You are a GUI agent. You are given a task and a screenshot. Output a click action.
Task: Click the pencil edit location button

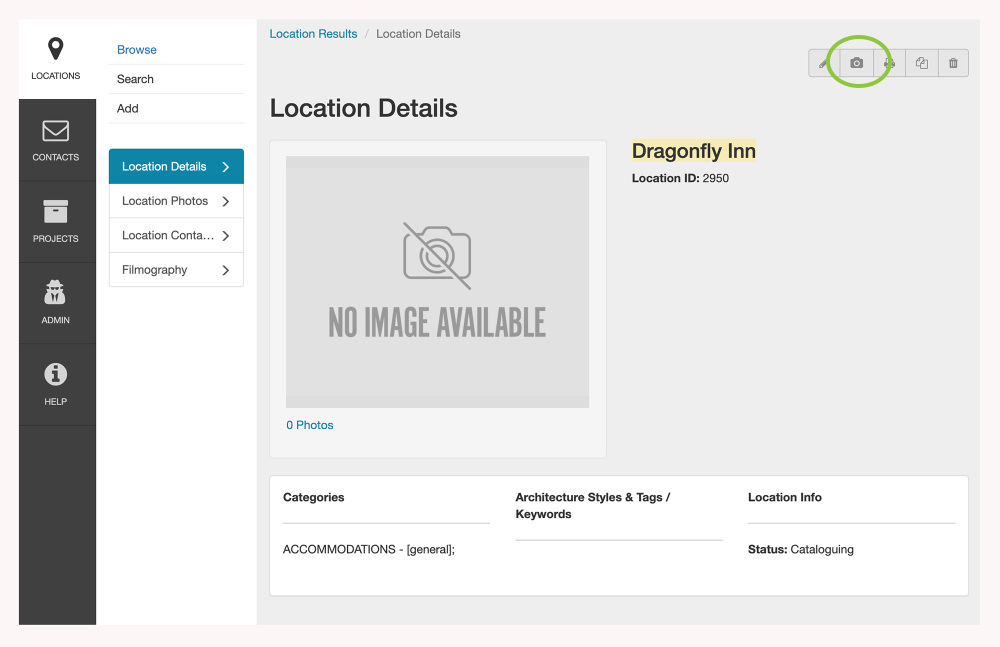824,63
